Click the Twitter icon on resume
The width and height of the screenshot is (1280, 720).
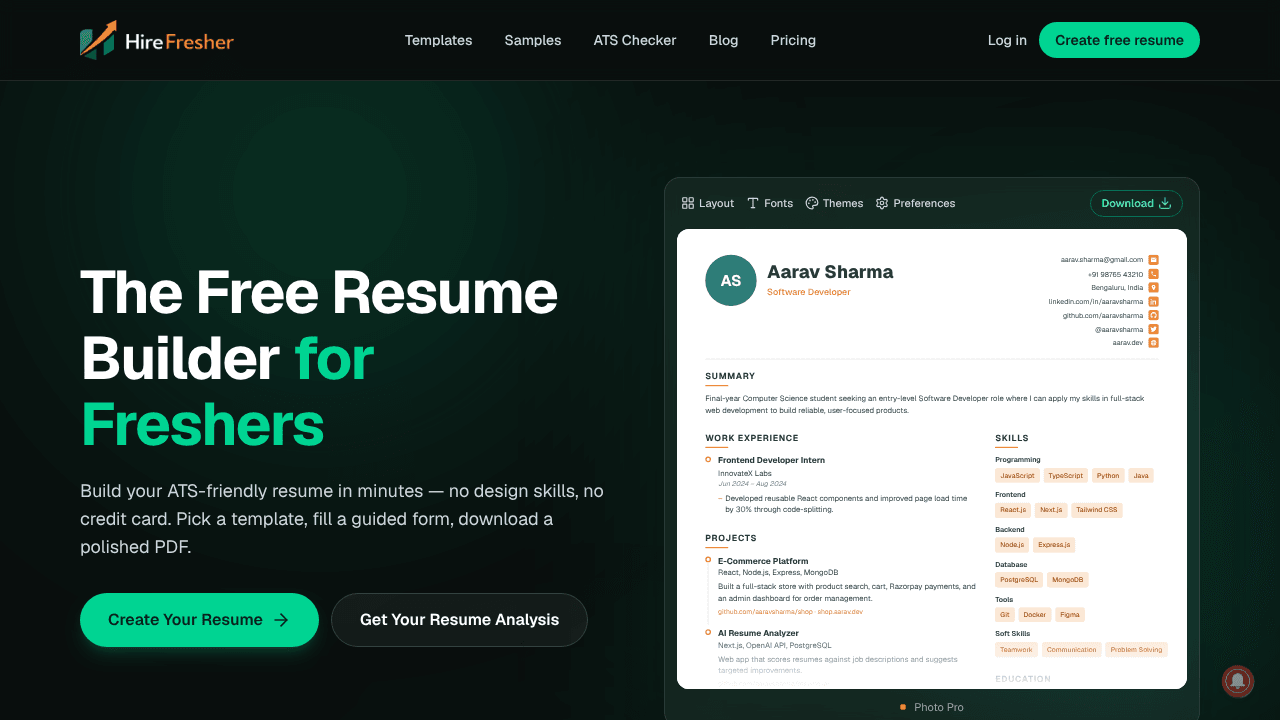pyautogui.click(x=1153, y=329)
